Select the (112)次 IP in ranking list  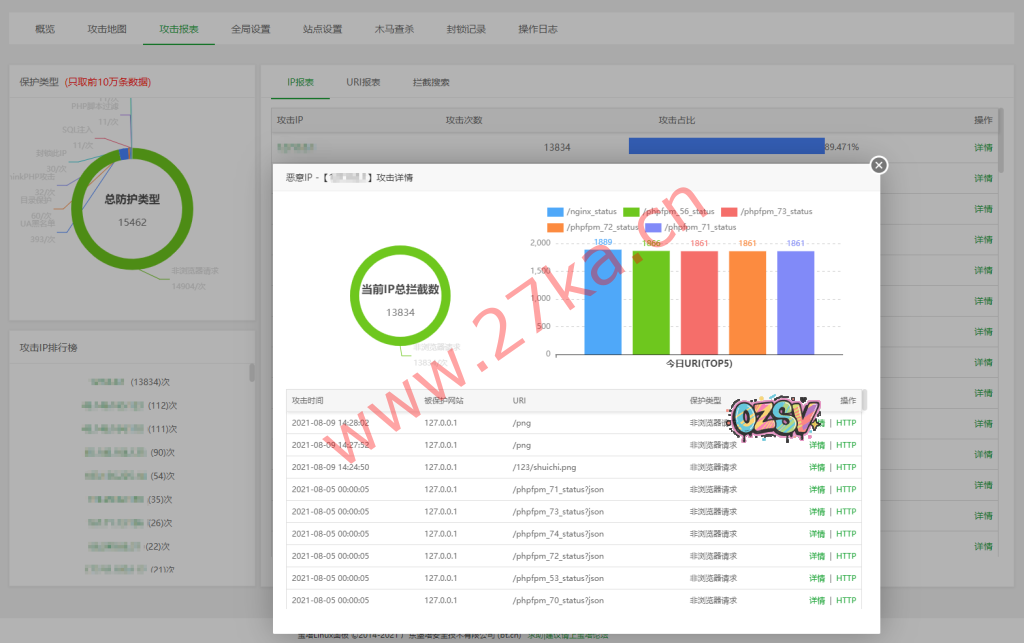[x=129, y=405]
